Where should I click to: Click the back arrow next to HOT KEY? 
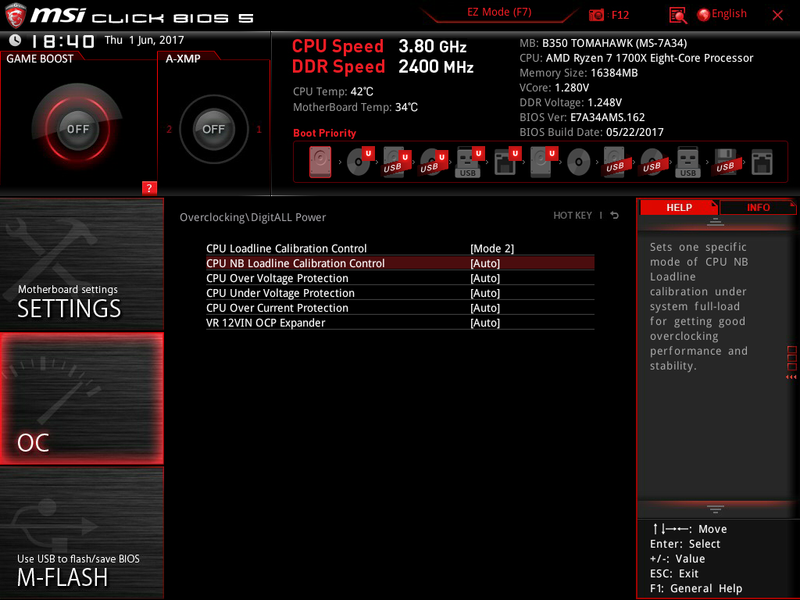pyautogui.click(x=614, y=215)
